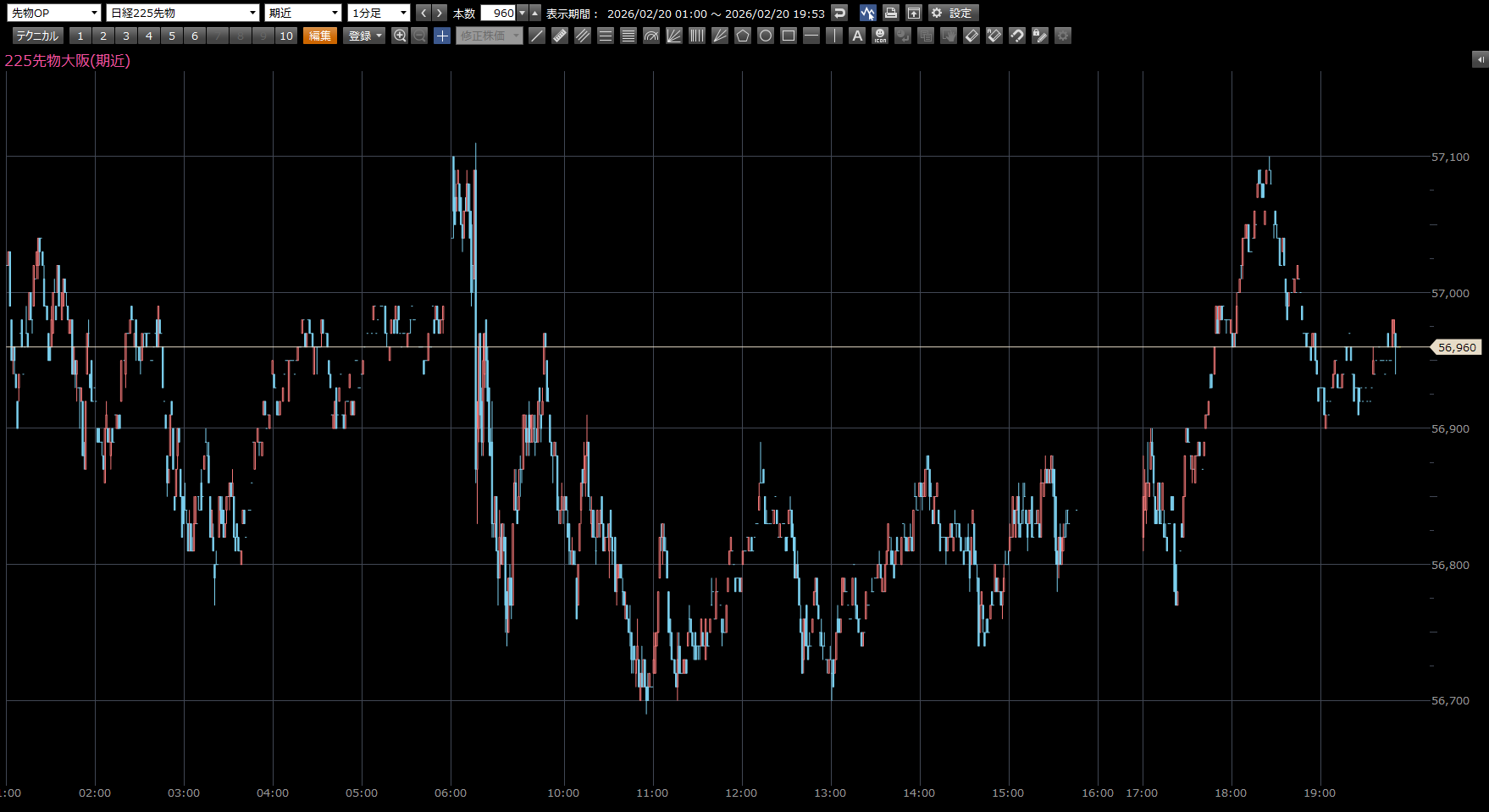Click the 本数 bar count input field
Screen dimensions: 1489x812
[499, 13]
